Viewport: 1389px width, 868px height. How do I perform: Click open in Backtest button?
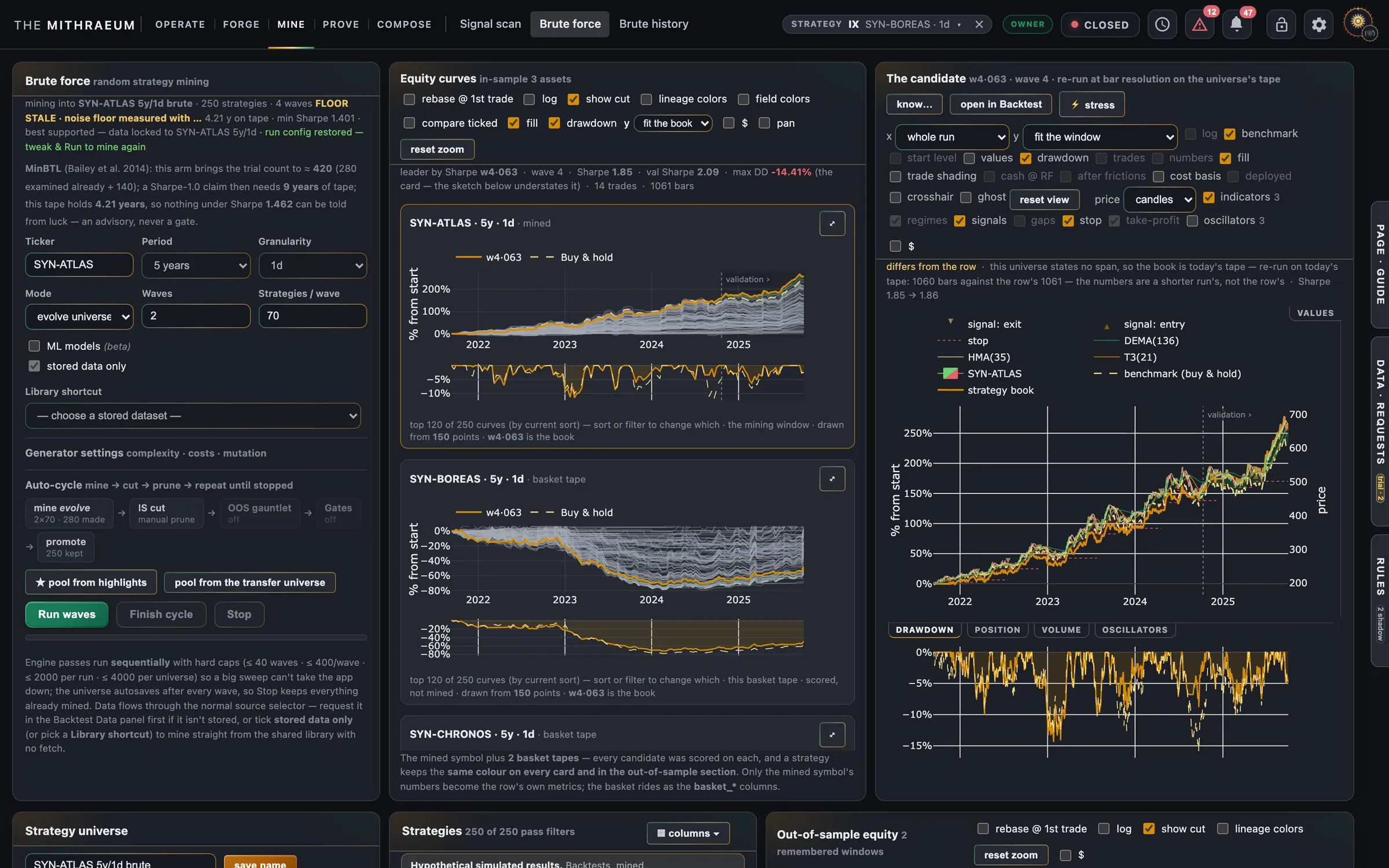click(x=1001, y=105)
